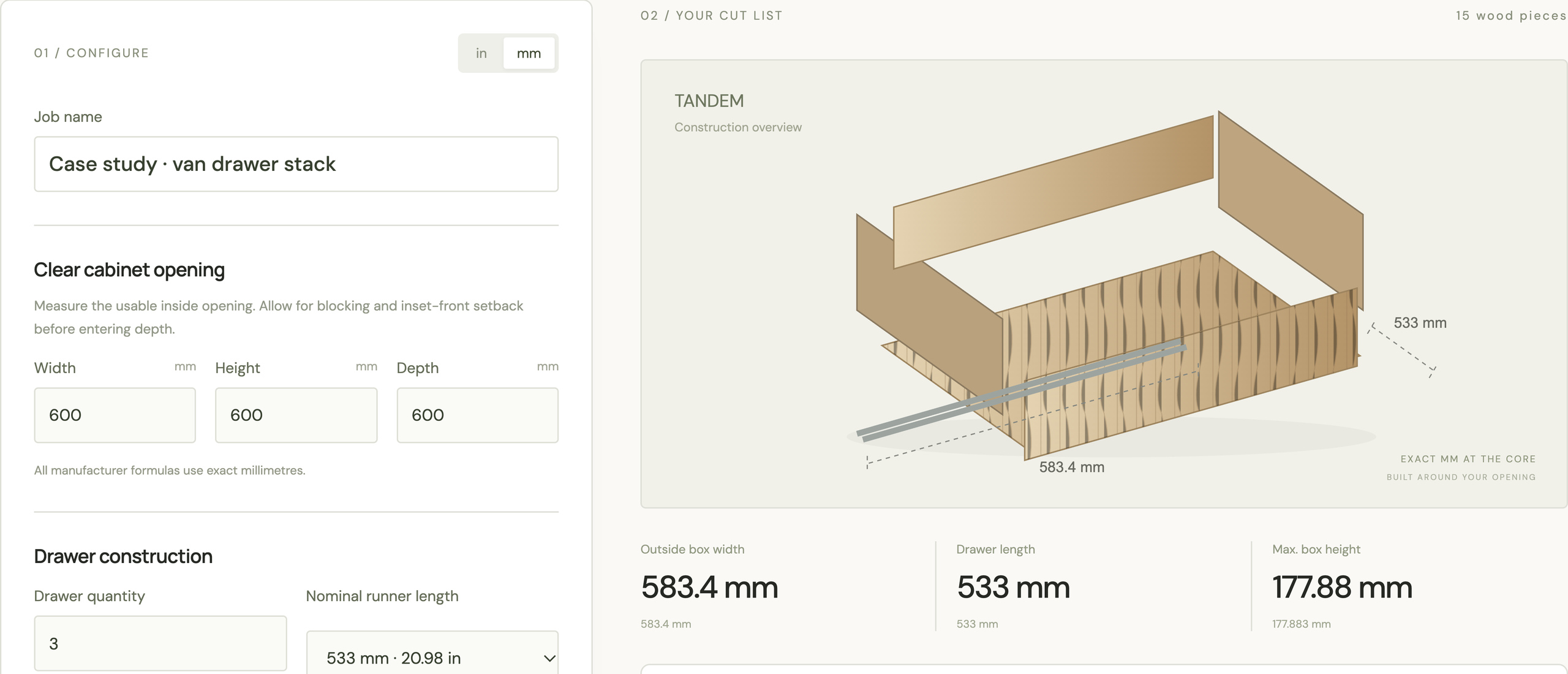This screenshot has width=1568, height=674.
Task: Click the 533 mm dimension label on diagram
Action: [x=1420, y=323]
